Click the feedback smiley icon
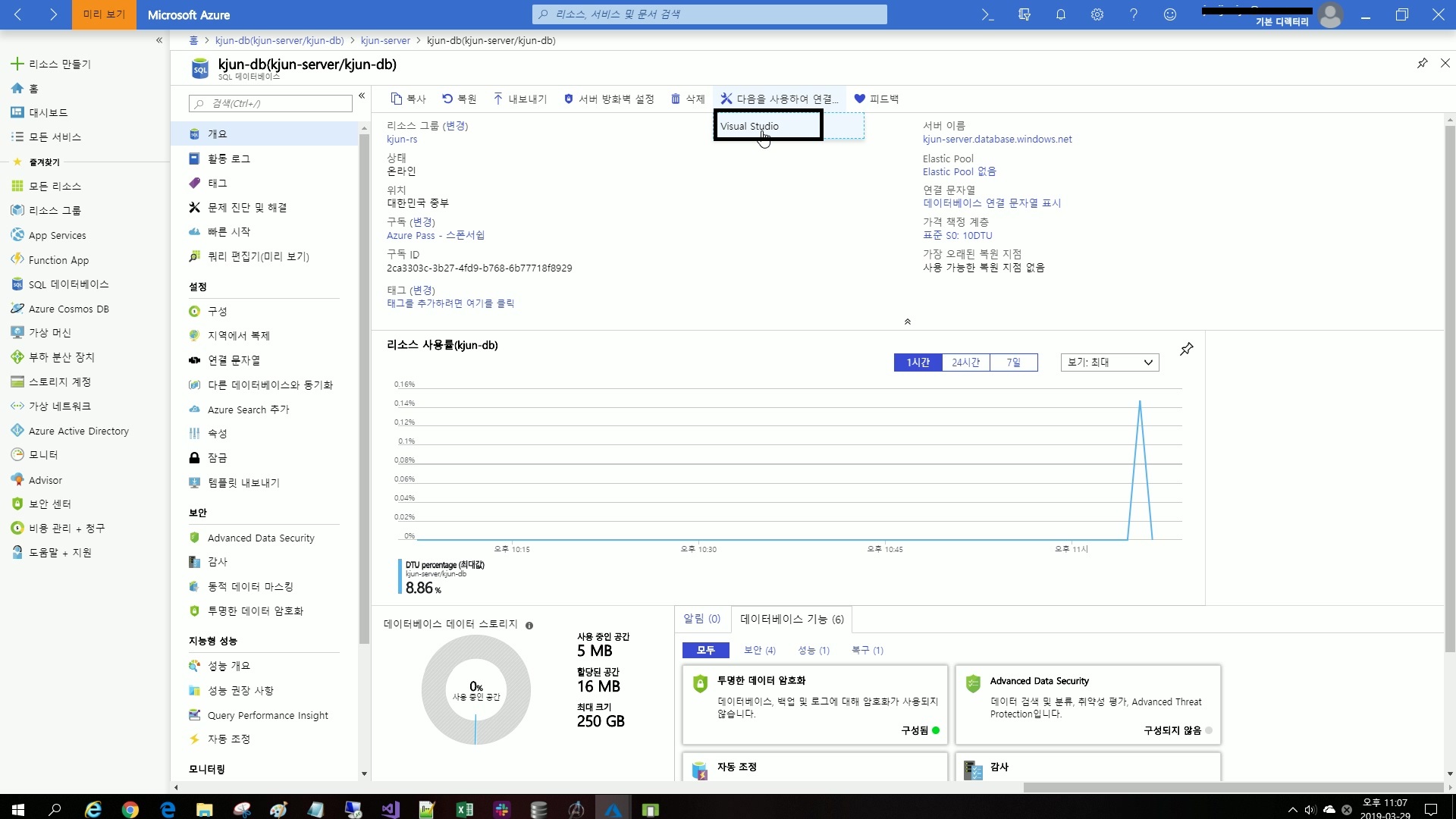Screen dimensions: 1456x819 tap(1169, 14)
